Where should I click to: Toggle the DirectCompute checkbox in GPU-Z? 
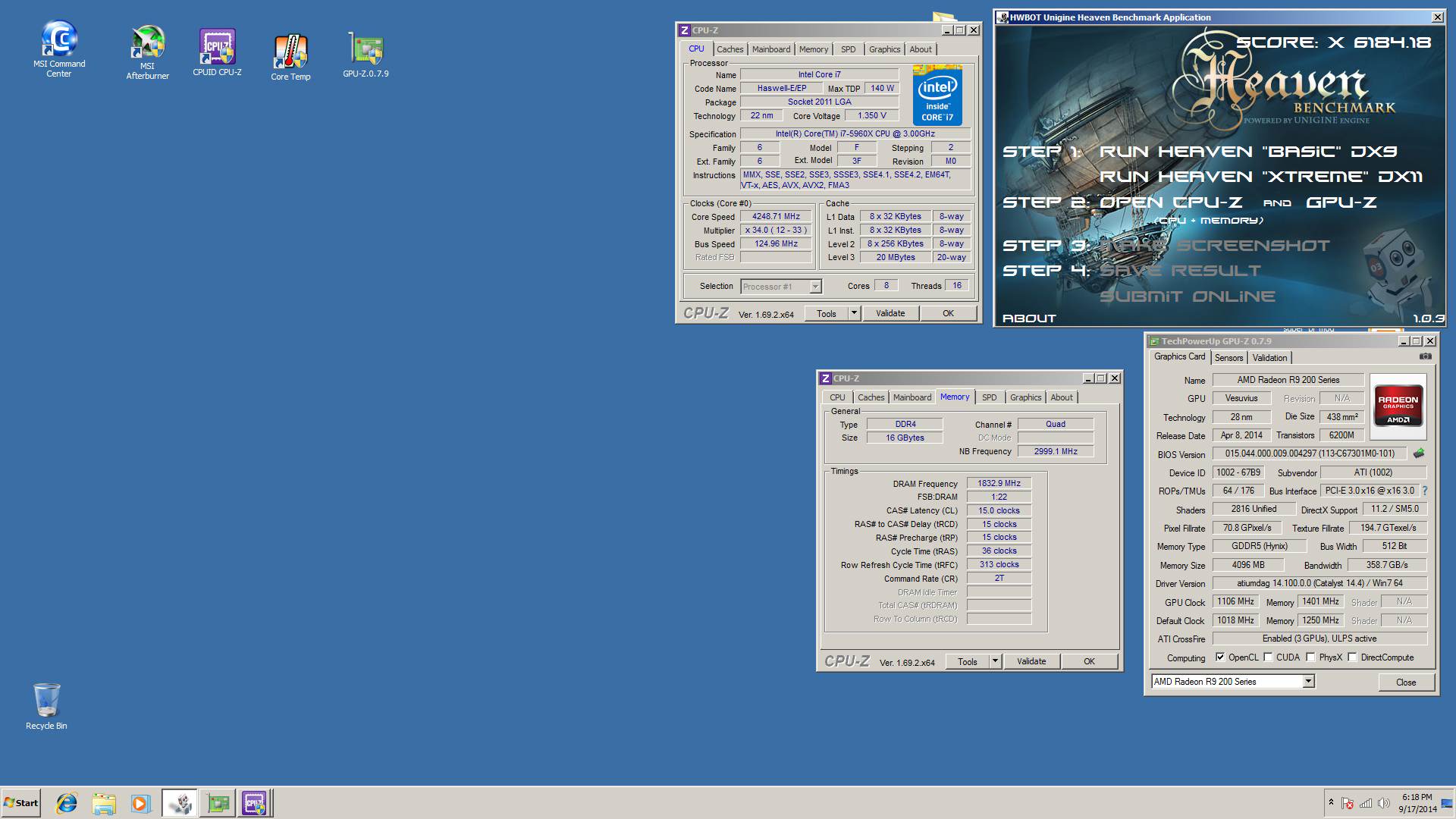pos(1352,657)
